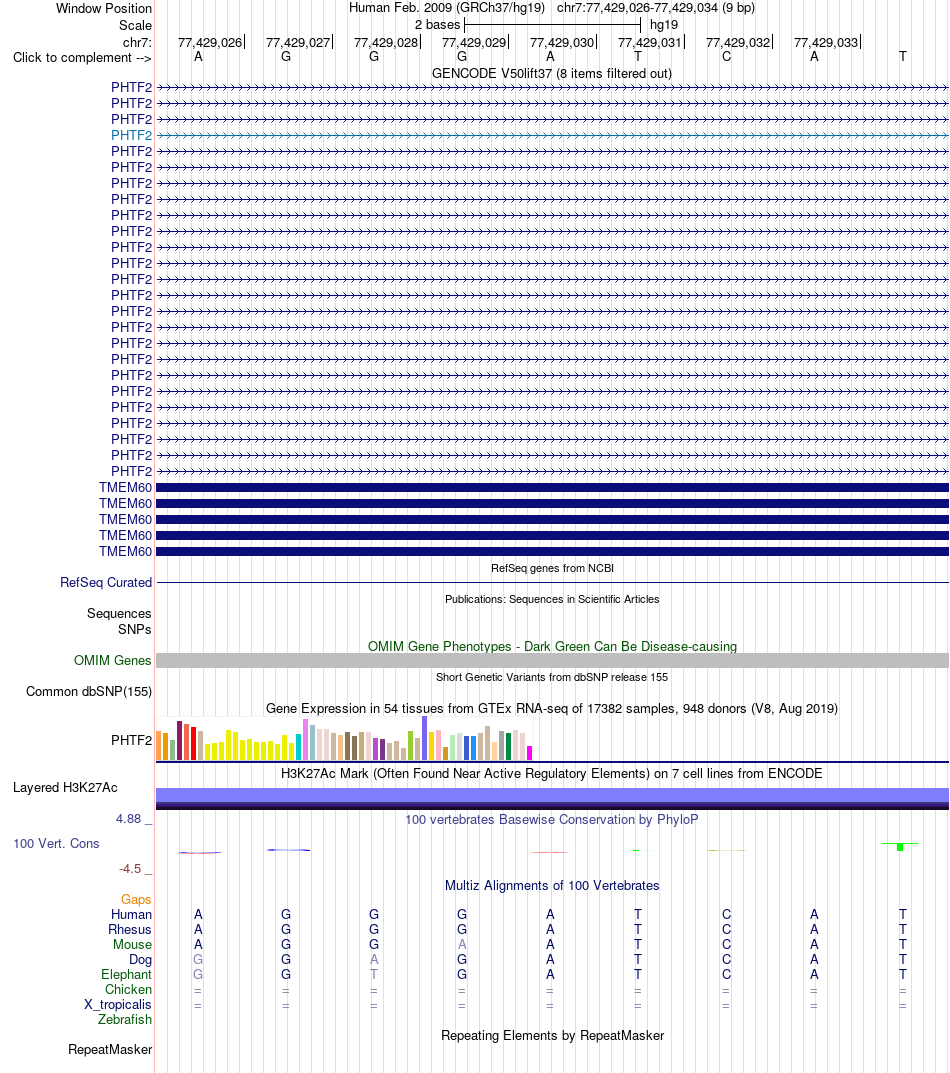Open the Layered H3K27Ac track label
Screen dimensions: 950x1073
tap(65, 788)
